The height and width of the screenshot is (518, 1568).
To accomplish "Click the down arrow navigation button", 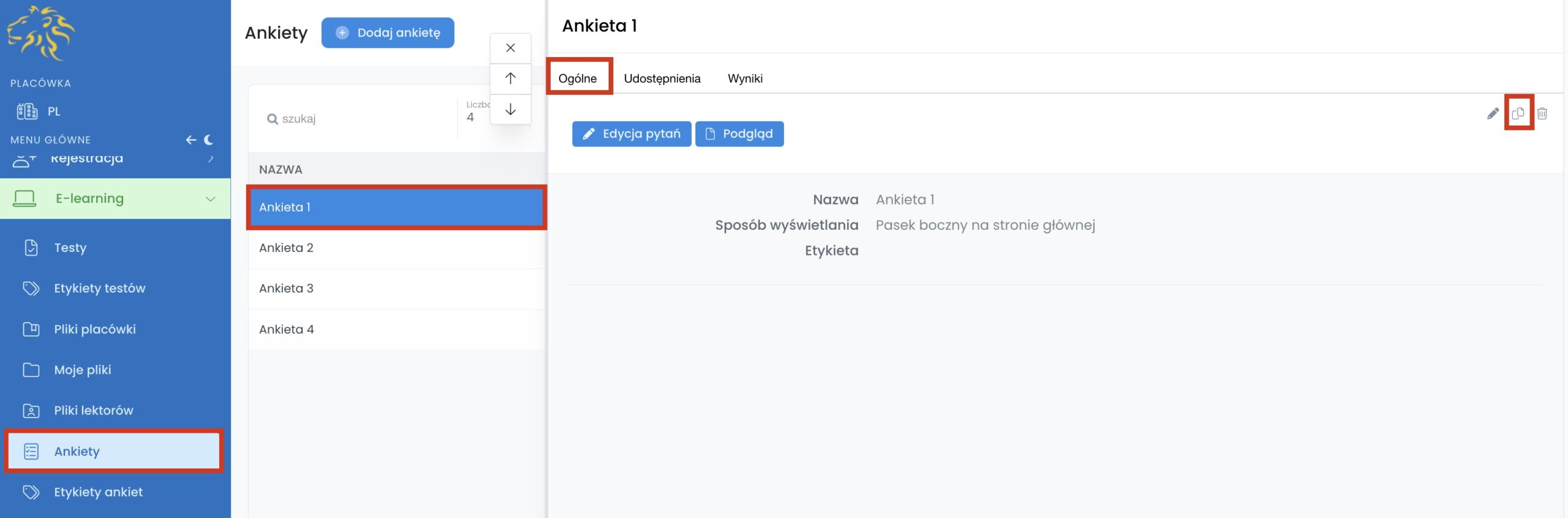I will point(510,109).
